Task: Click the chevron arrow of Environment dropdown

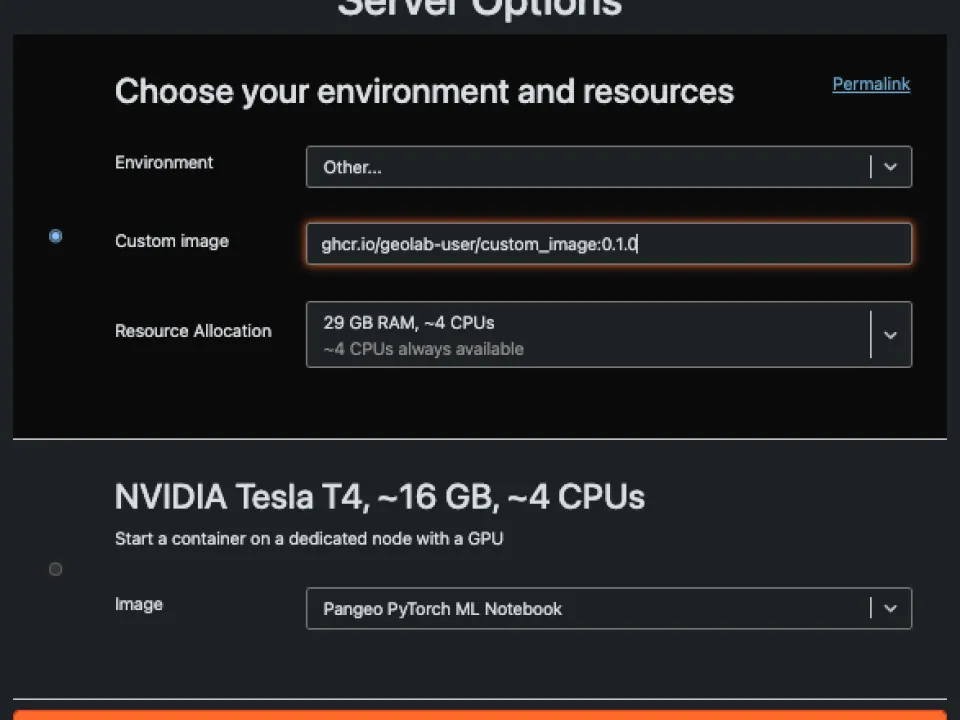Action: click(891, 167)
